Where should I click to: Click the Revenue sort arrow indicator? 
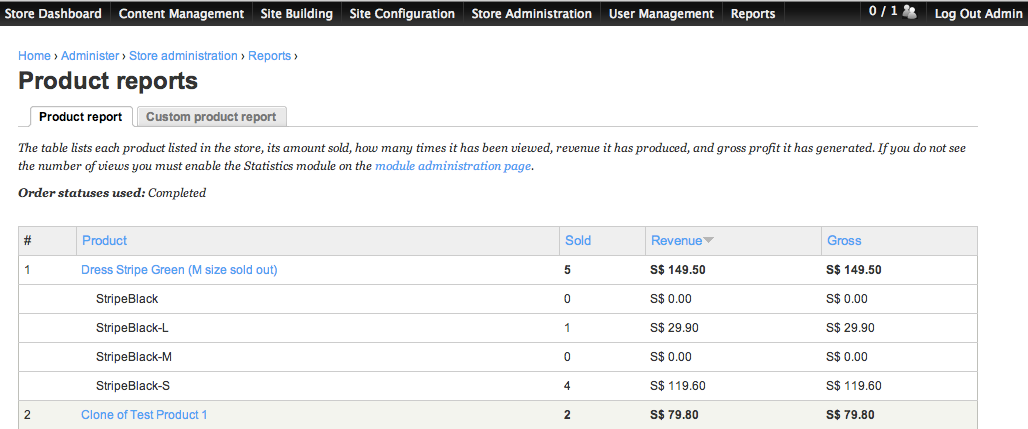click(x=708, y=240)
